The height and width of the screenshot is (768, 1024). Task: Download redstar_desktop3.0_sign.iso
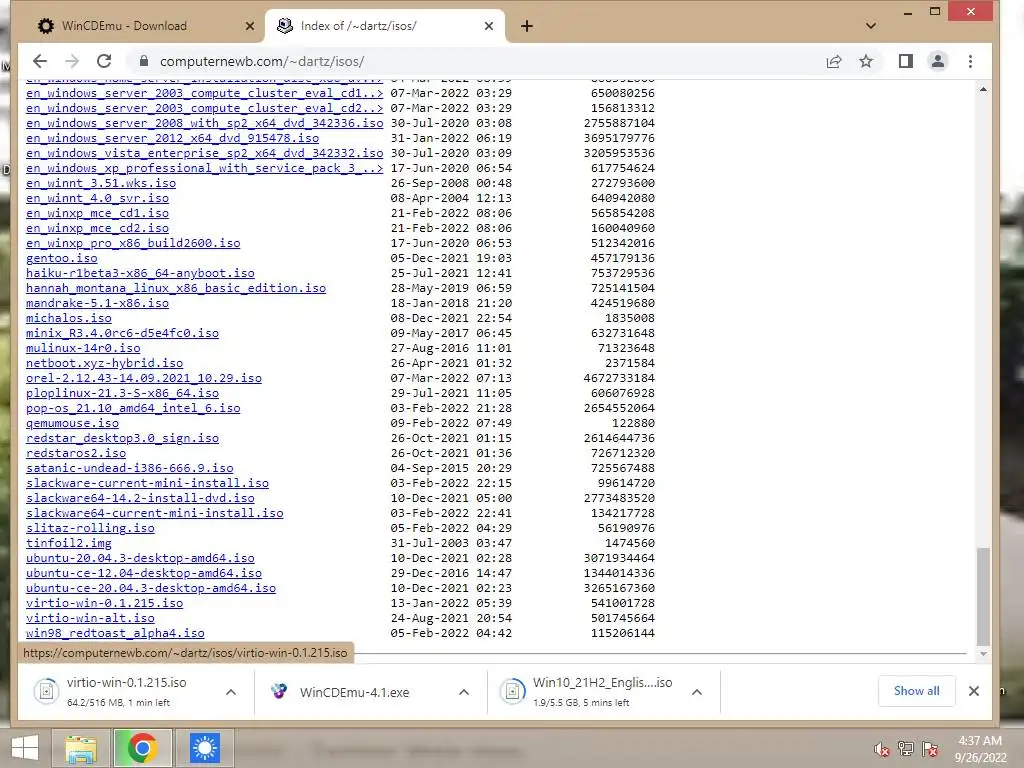click(x=122, y=438)
